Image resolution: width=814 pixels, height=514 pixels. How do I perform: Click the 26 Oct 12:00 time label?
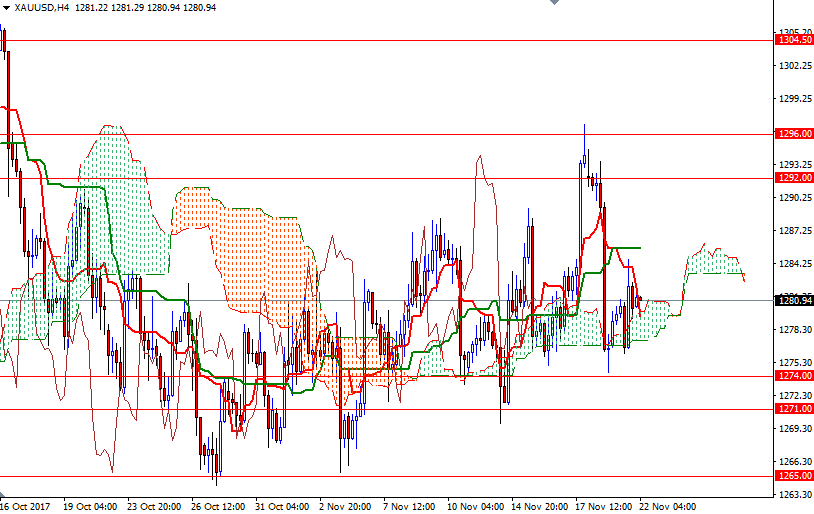click(x=218, y=506)
